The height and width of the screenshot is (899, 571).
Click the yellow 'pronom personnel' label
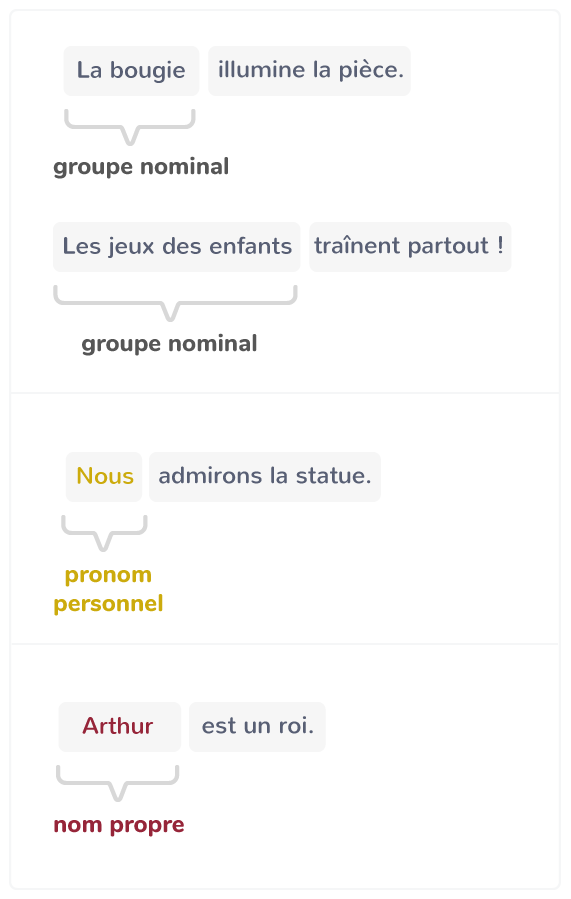click(108, 589)
